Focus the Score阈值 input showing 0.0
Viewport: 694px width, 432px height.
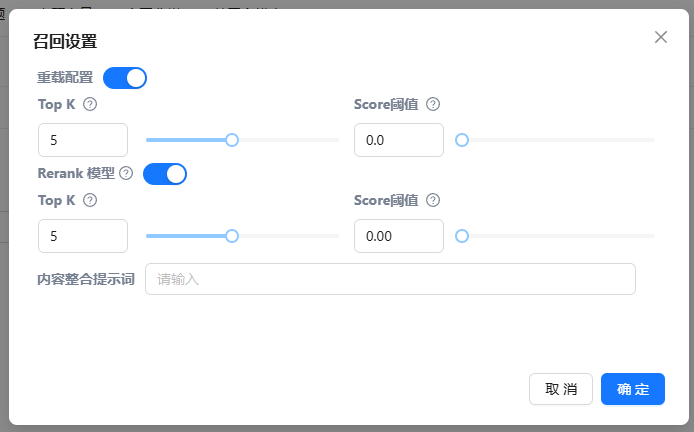coord(398,140)
